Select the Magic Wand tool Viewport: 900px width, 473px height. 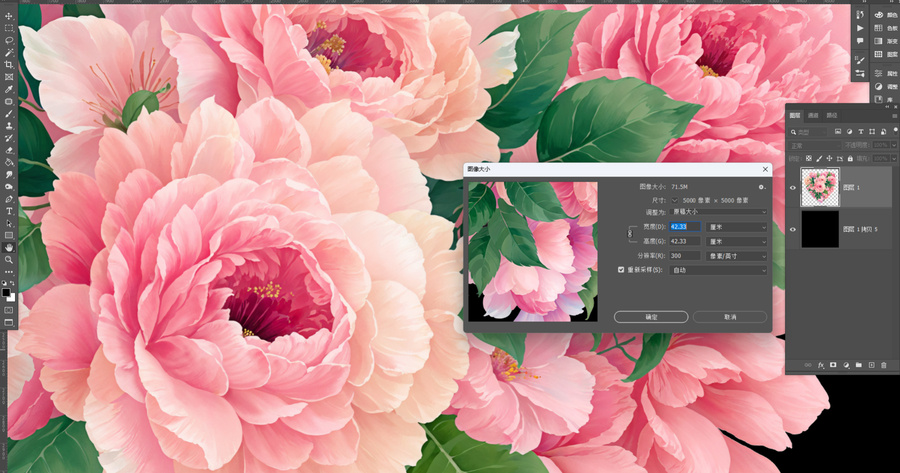point(9,52)
